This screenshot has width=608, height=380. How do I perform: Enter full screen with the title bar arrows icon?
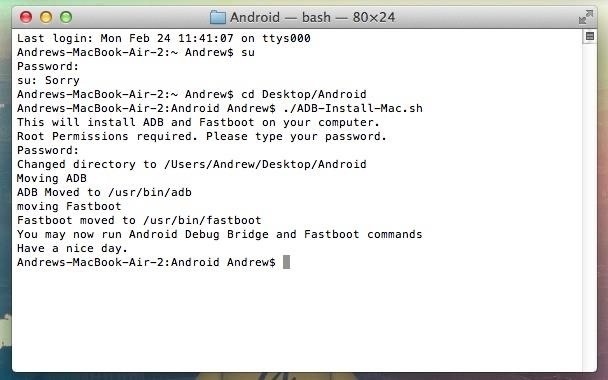coord(586,17)
